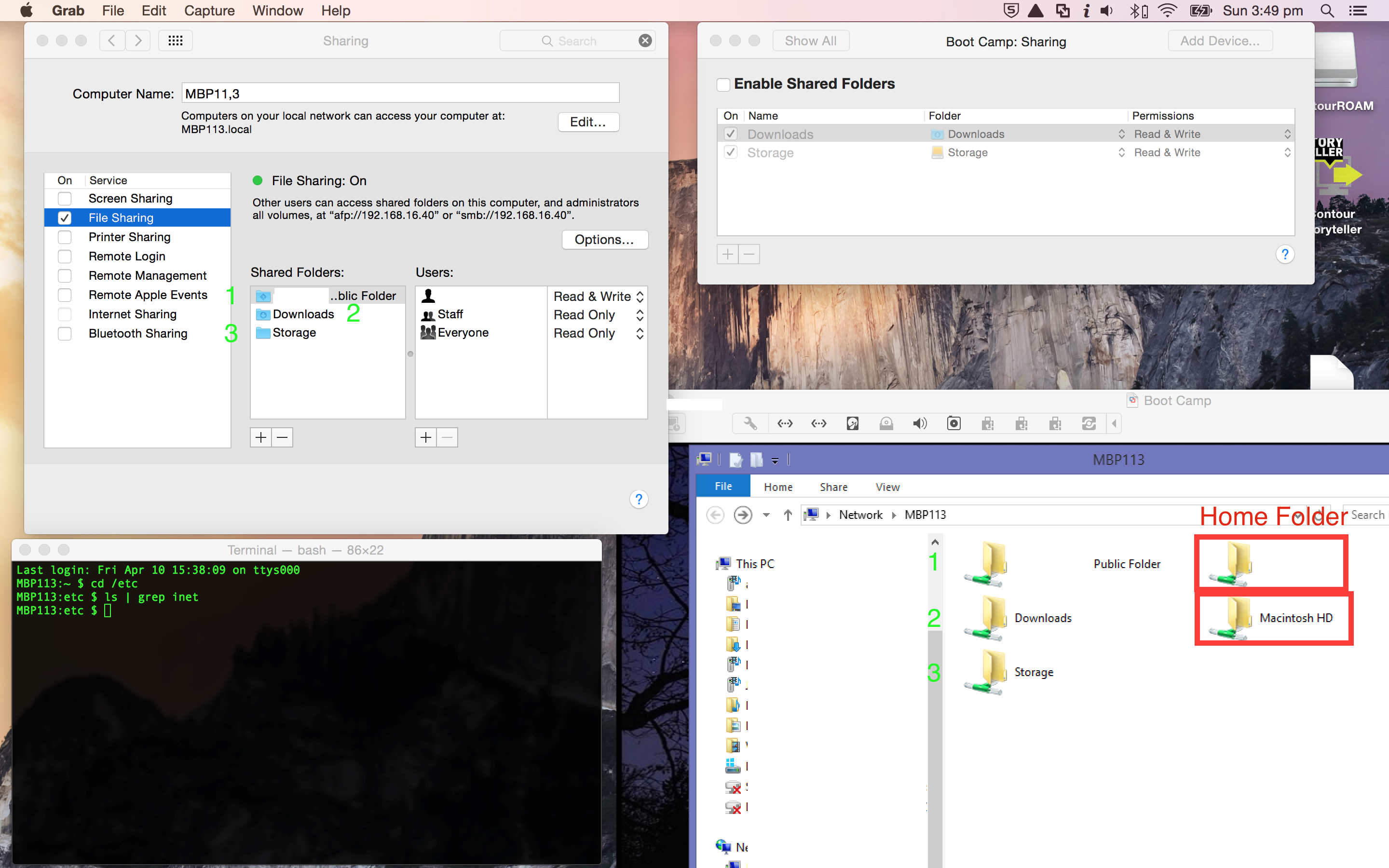Click the hard disk icon in VM toolbar
Screen dimensions: 1389x868
[852, 424]
